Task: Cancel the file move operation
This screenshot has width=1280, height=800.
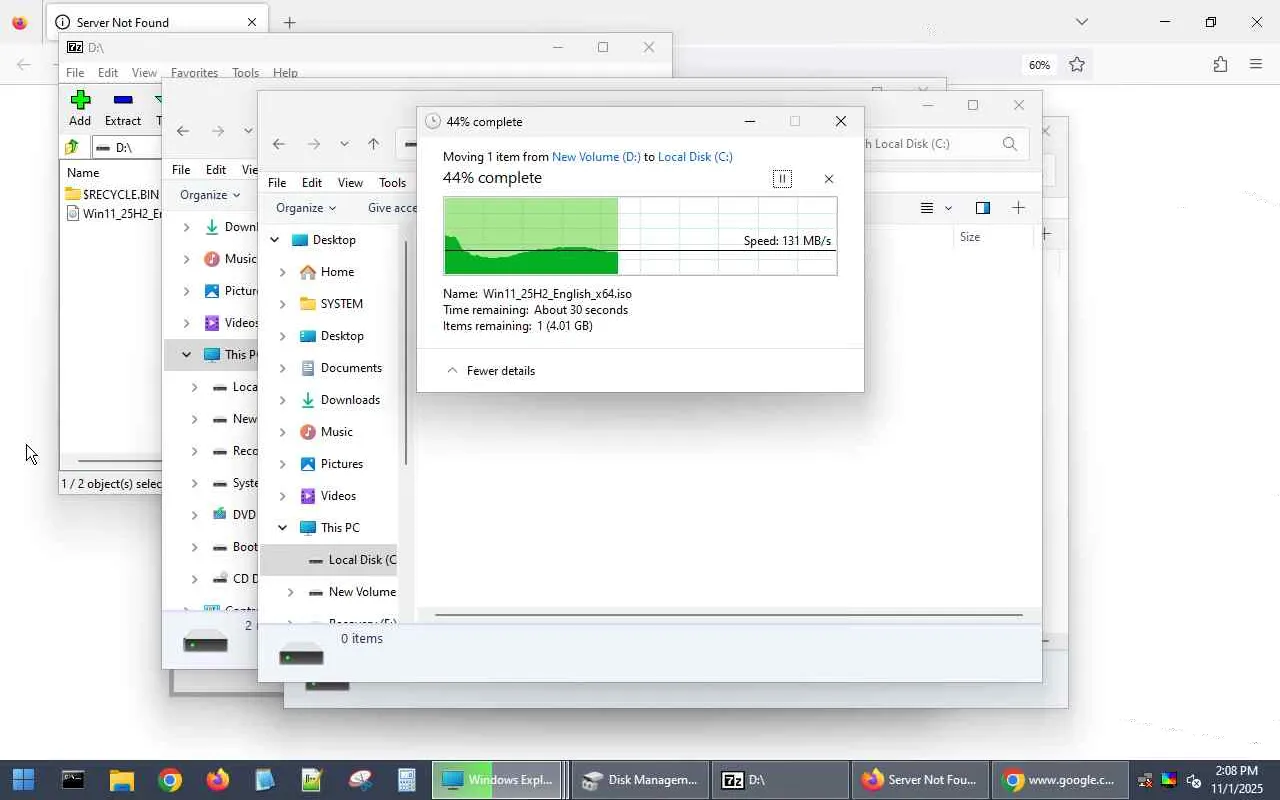Action: click(828, 179)
